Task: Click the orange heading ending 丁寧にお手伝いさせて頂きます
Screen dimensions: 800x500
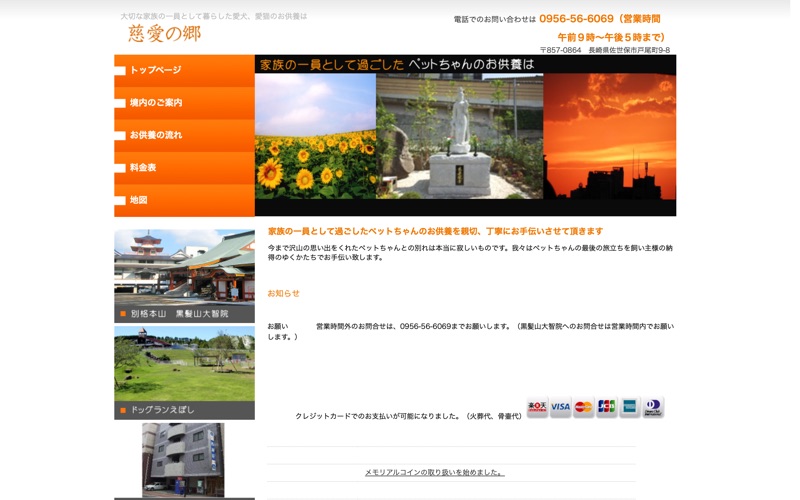Action: 435,231
